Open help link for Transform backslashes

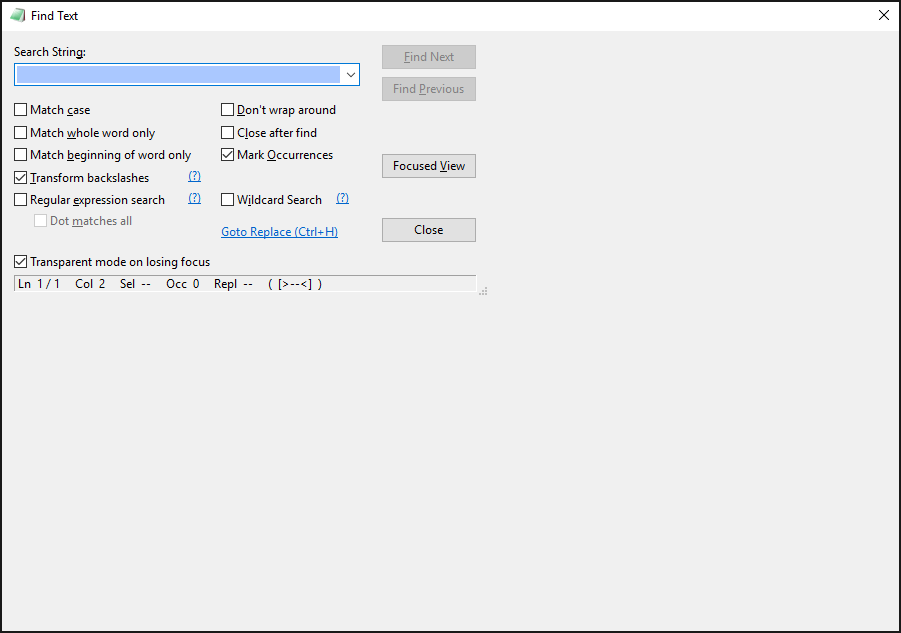[194, 176]
